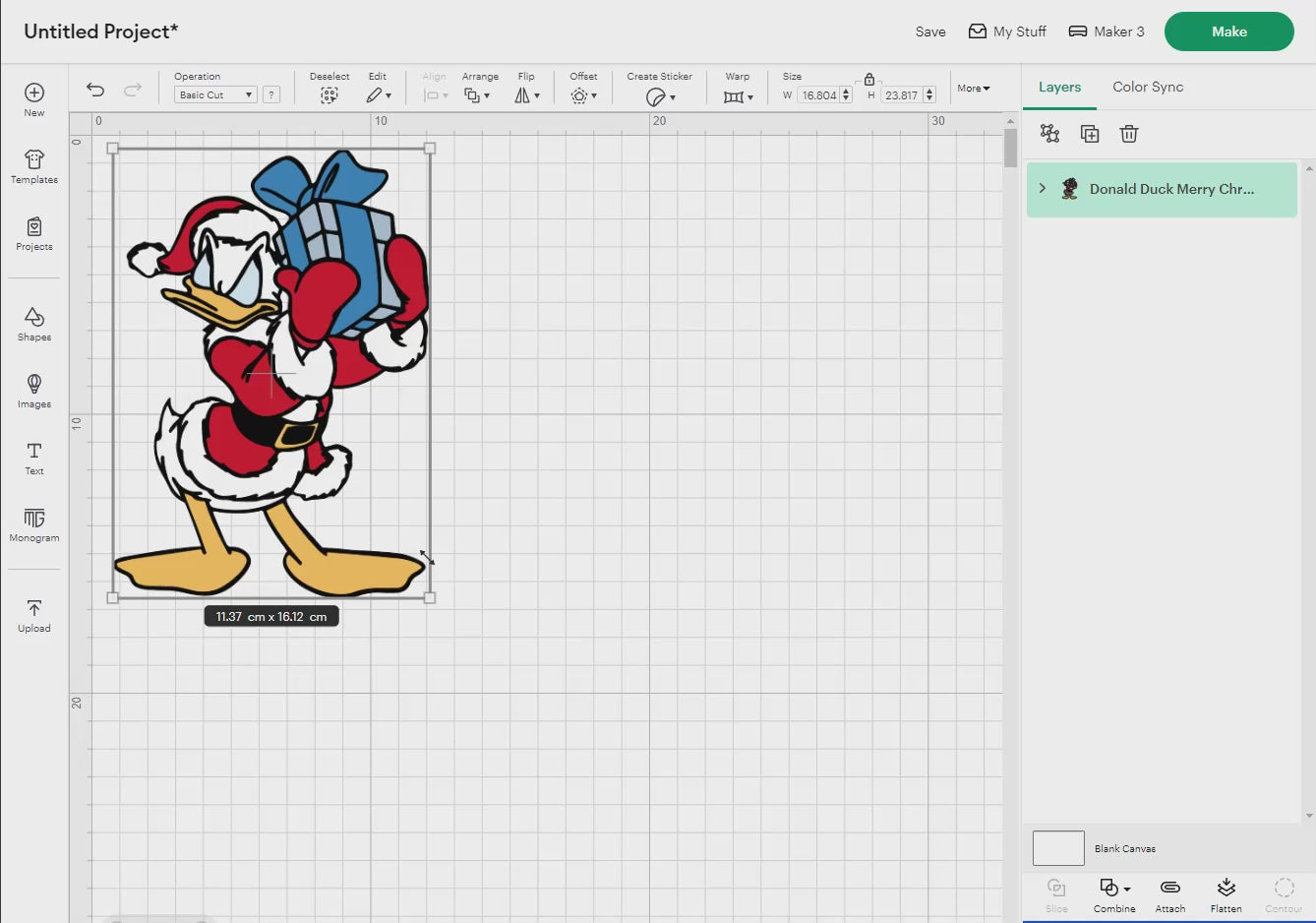Select the Maker 3 machine
Image resolution: width=1316 pixels, height=923 pixels.
1107,31
